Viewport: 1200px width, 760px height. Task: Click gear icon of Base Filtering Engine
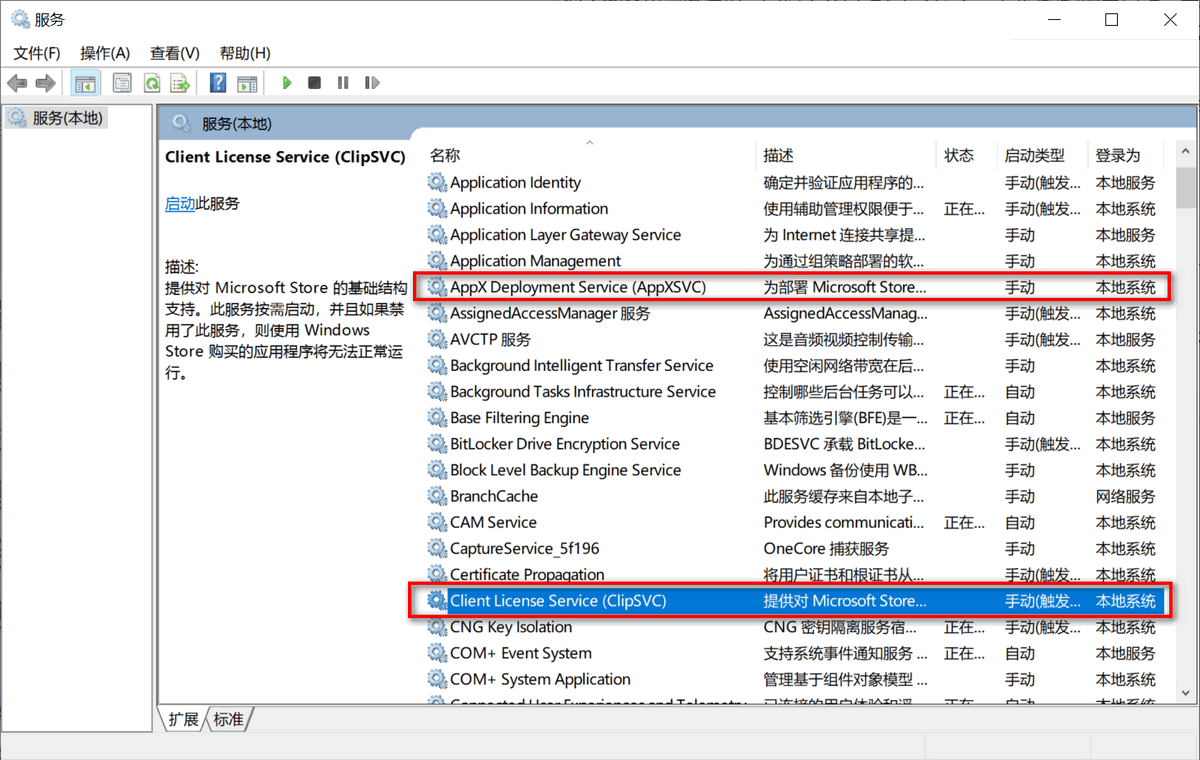[437, 417]
